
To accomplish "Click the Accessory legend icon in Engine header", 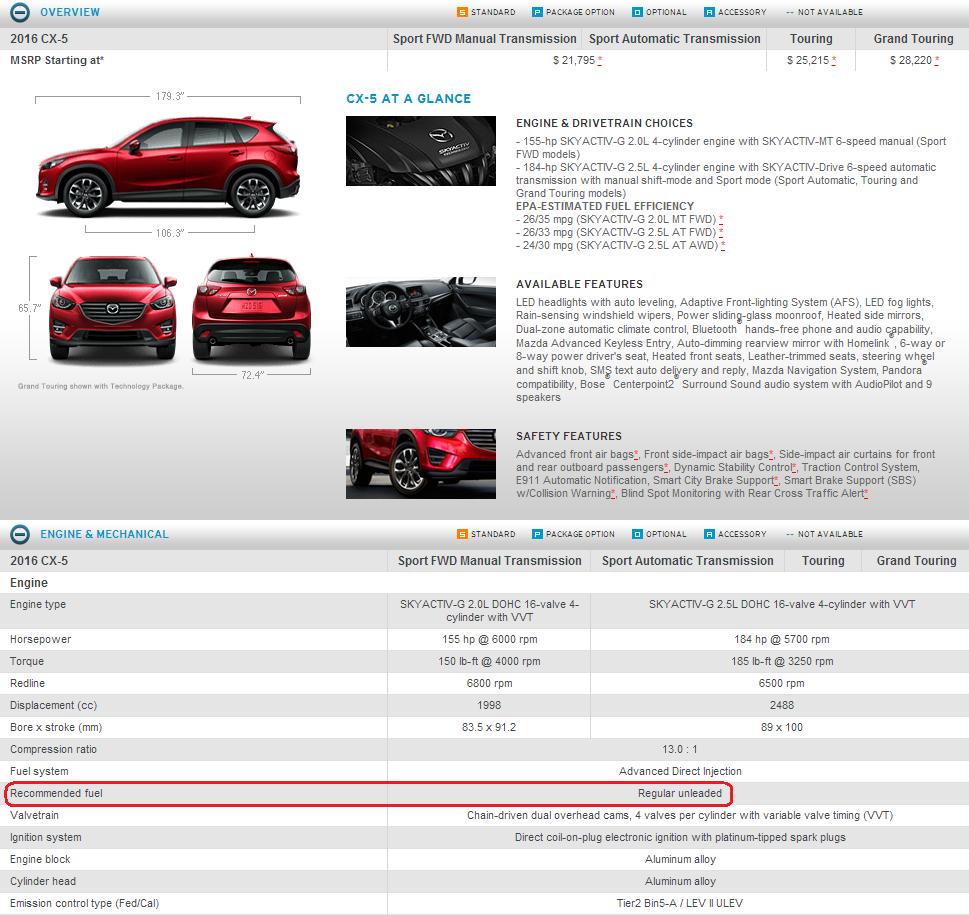I will click(709, 534).
